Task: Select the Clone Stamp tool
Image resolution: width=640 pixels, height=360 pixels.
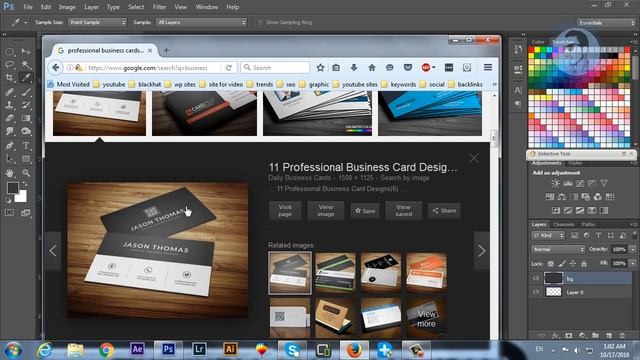Action: (9, 105)
